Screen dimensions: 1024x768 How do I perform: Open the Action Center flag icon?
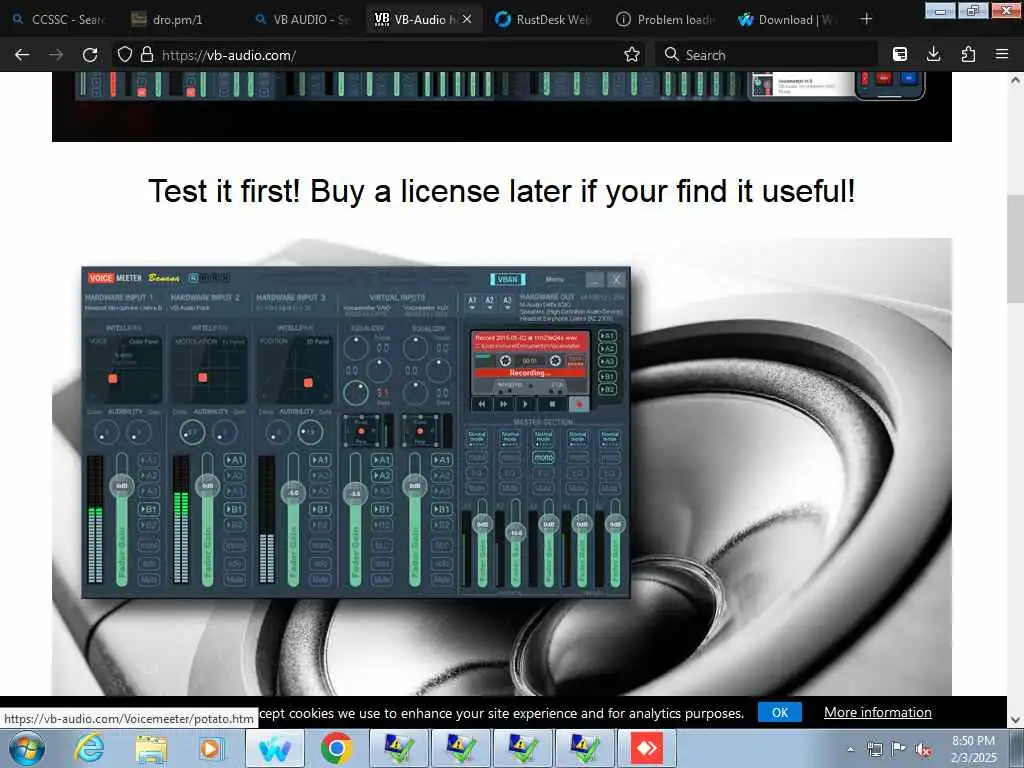(x=899, y=749)
